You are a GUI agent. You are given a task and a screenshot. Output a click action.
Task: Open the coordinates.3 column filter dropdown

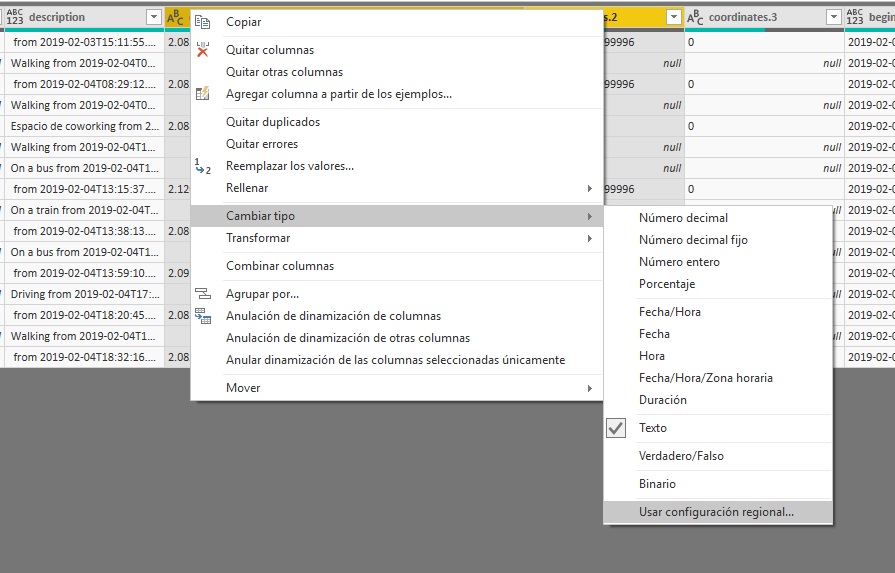click(833, 17)
